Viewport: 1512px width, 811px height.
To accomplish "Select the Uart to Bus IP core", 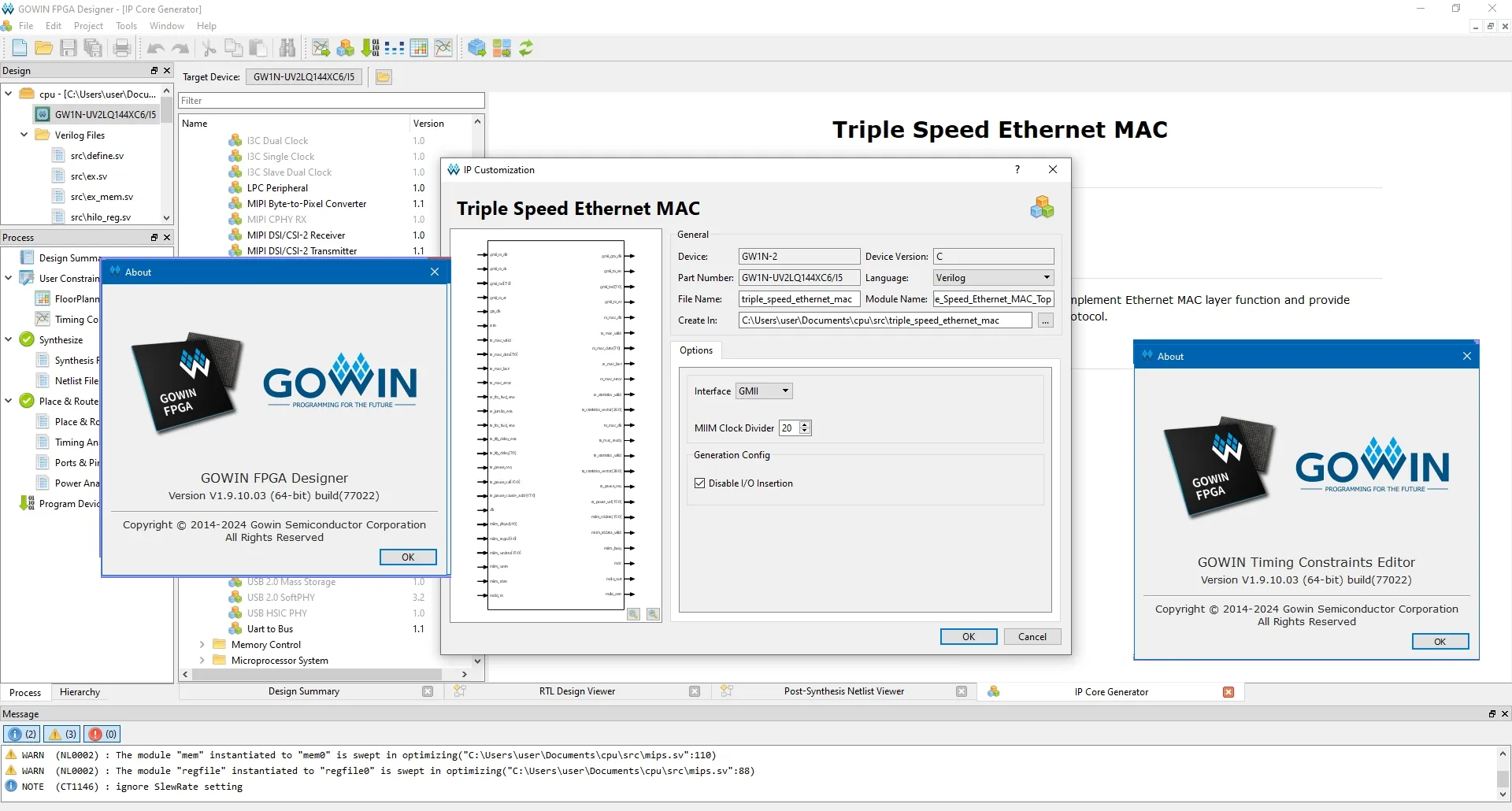I will pos(270,629).
